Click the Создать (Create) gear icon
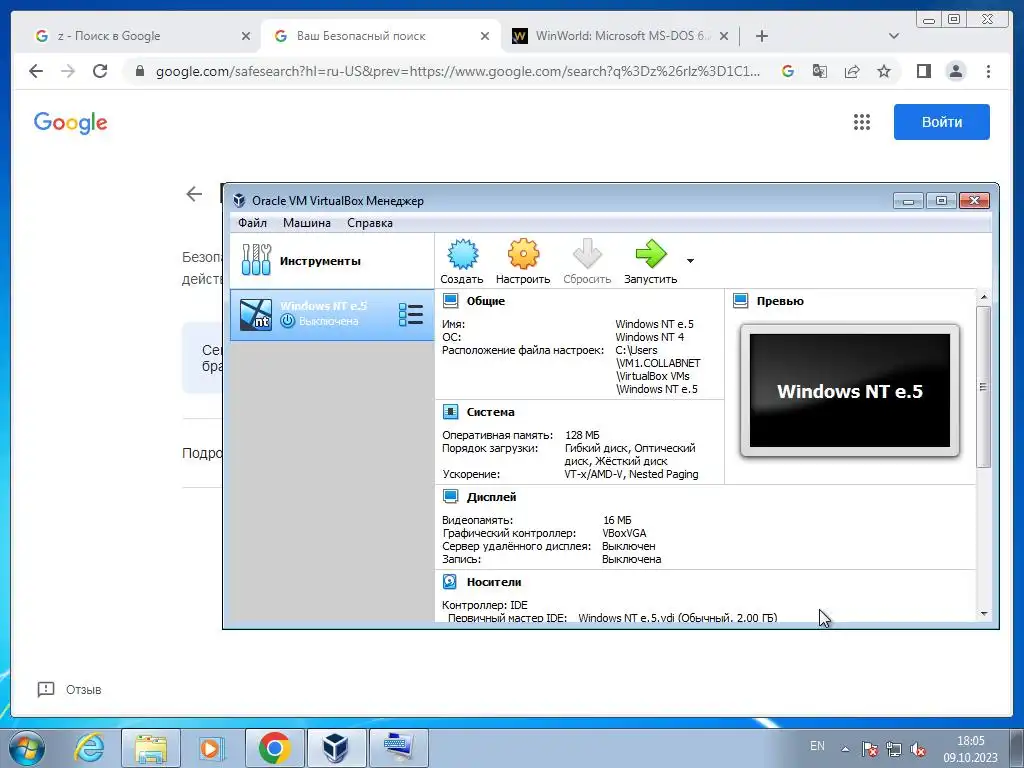The image size is (1024, 768). click(462, 254)
